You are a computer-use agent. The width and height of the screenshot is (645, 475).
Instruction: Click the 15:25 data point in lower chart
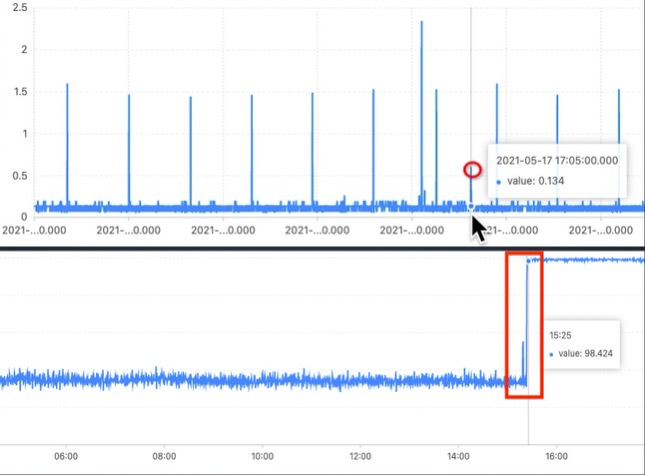528,261
